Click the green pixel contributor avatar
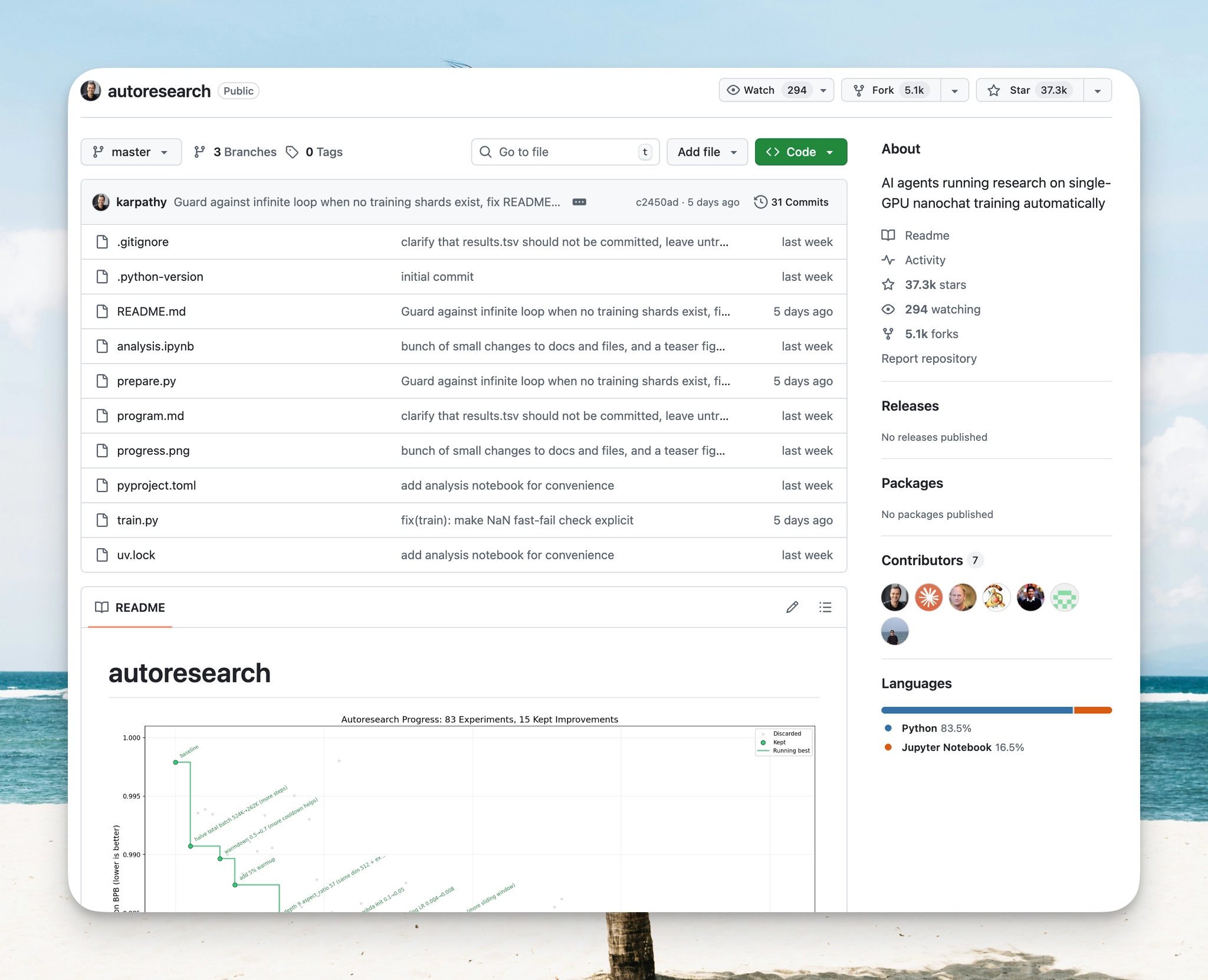The image size is (1208, 980). click(1065, 598)
